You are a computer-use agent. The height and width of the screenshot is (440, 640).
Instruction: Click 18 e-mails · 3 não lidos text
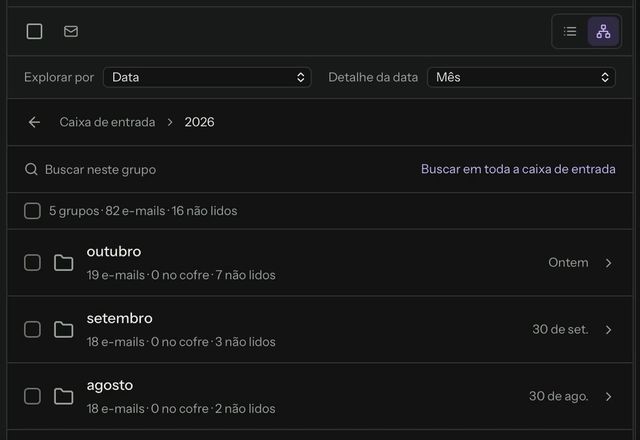click(x=181, y=342)
